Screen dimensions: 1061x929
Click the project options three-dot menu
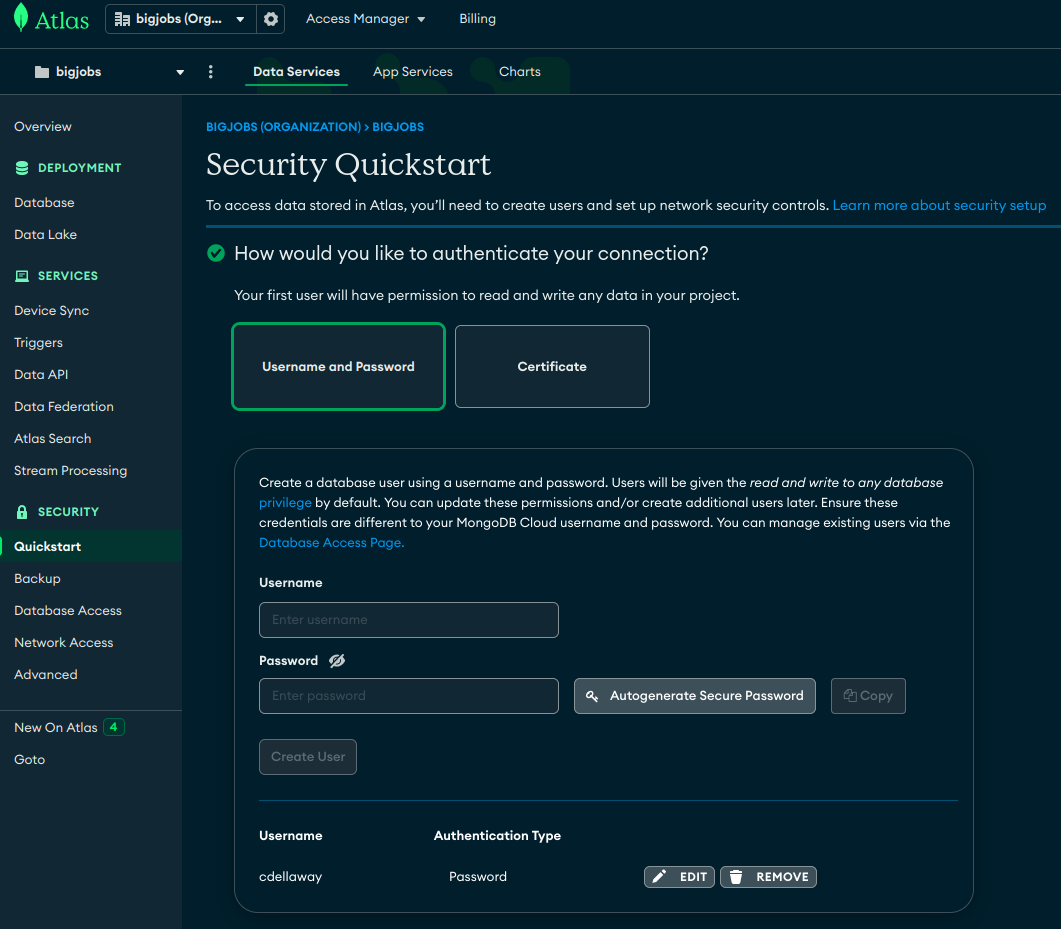[210, 72]
